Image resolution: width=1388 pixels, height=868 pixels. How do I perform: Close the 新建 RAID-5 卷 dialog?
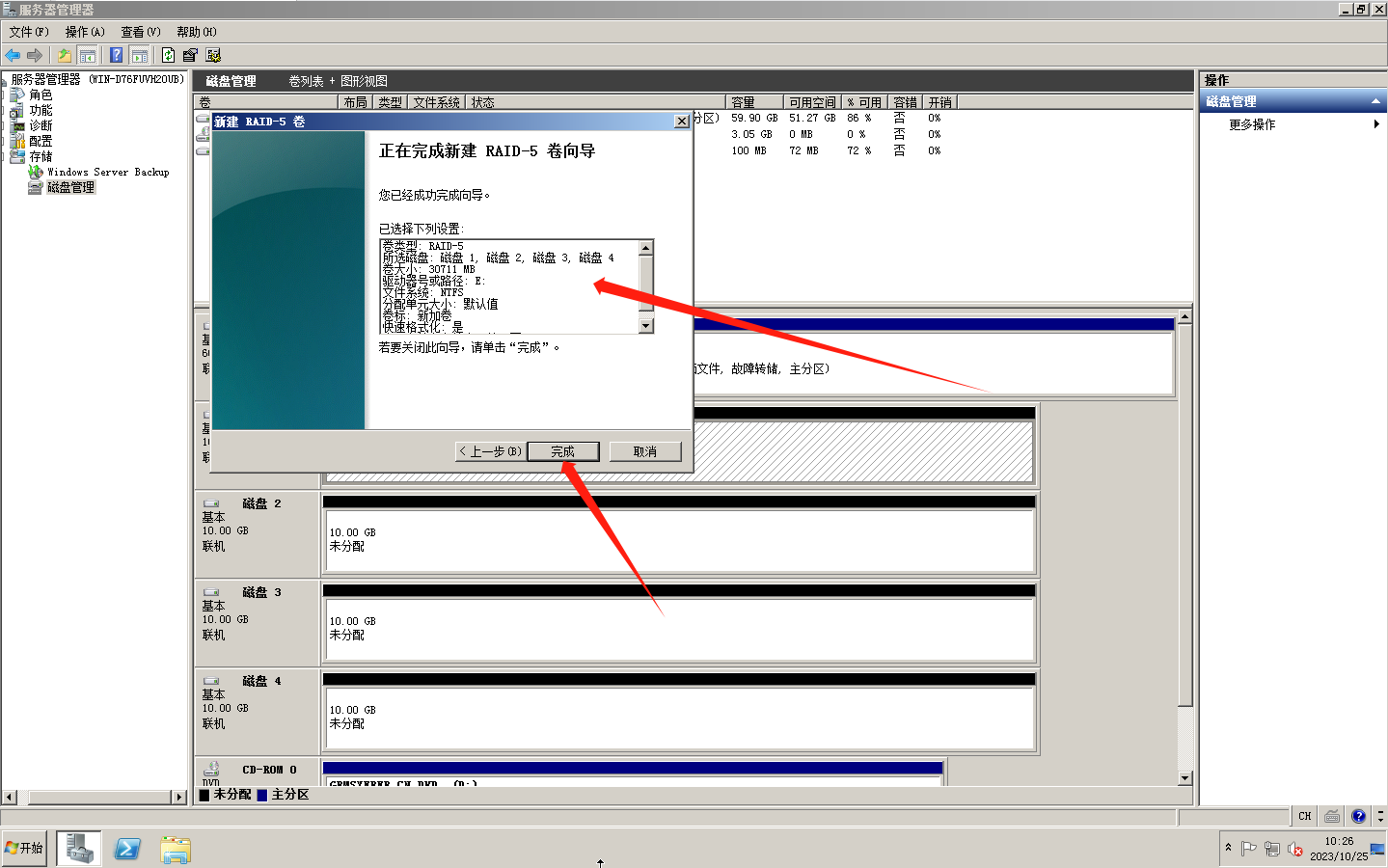(682, 122)
